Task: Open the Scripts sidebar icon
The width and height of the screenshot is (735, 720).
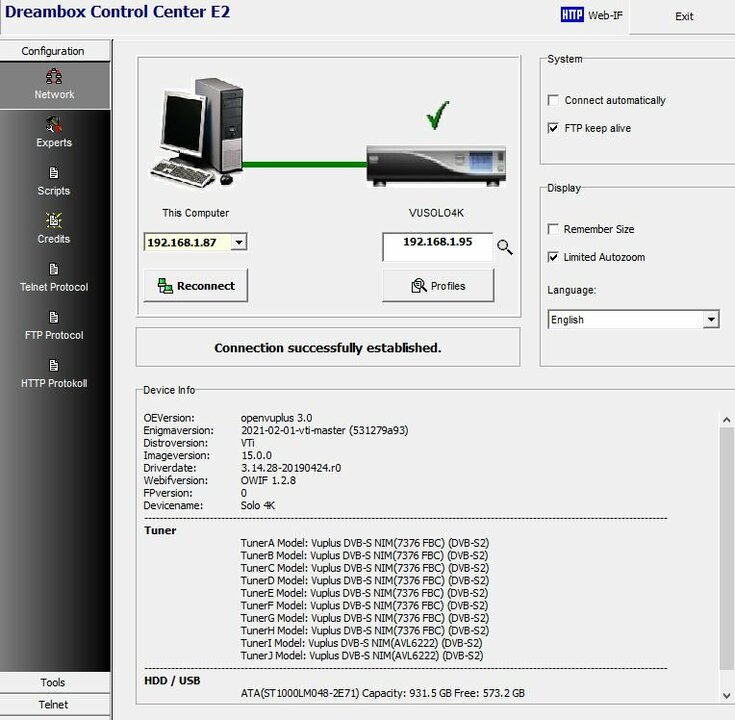Action: (54, 173)
